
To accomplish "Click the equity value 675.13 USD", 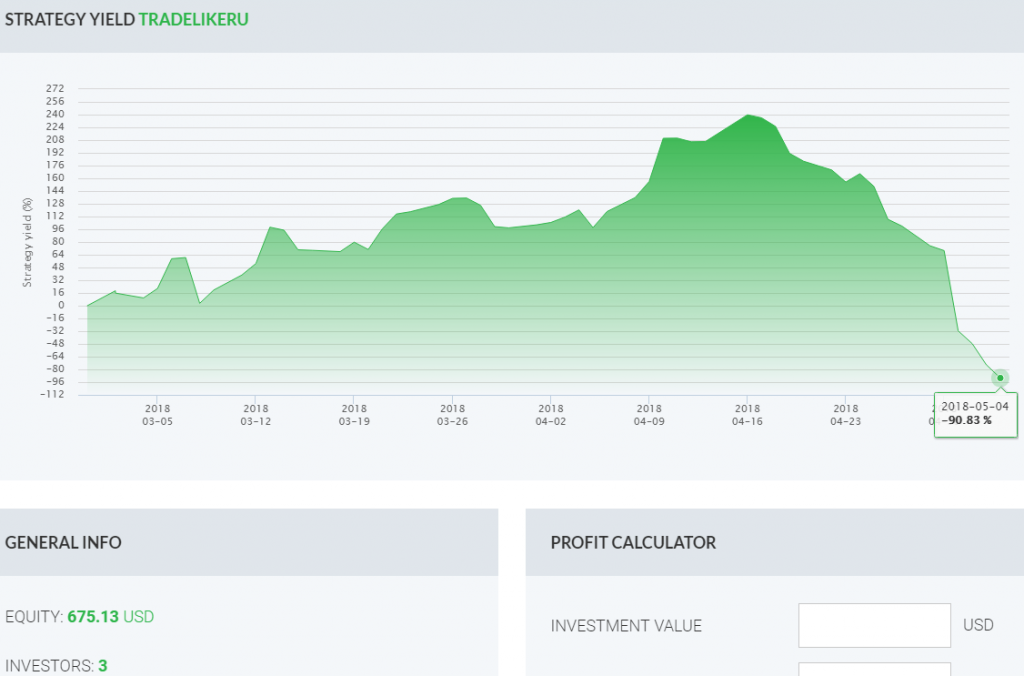I will pyautogui.click(x=110, y=617).
